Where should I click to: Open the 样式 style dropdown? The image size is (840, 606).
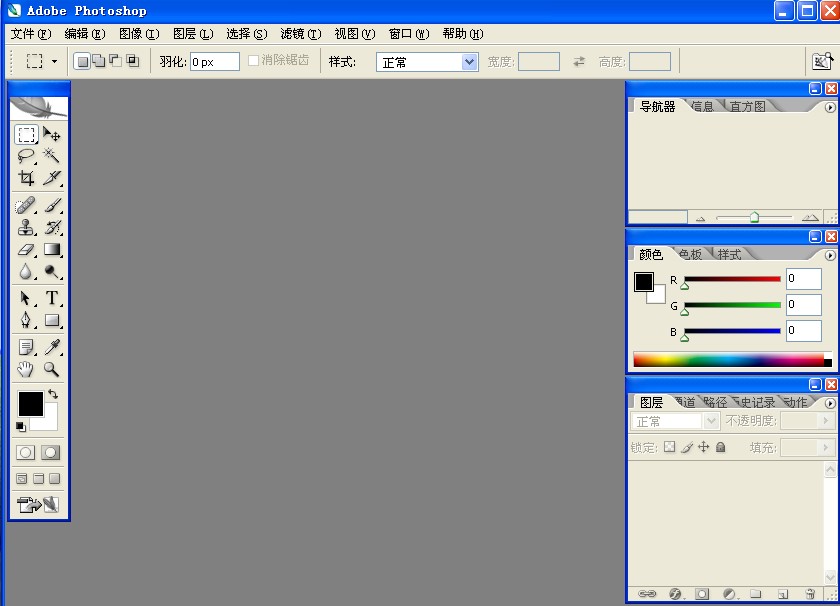point(427,62)
